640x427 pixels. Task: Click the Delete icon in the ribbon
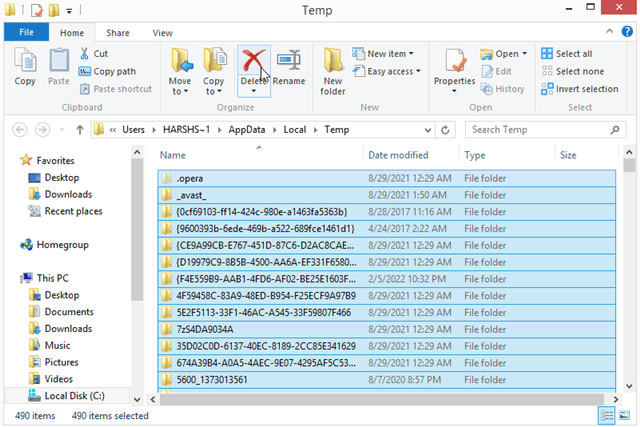[253, 62]
